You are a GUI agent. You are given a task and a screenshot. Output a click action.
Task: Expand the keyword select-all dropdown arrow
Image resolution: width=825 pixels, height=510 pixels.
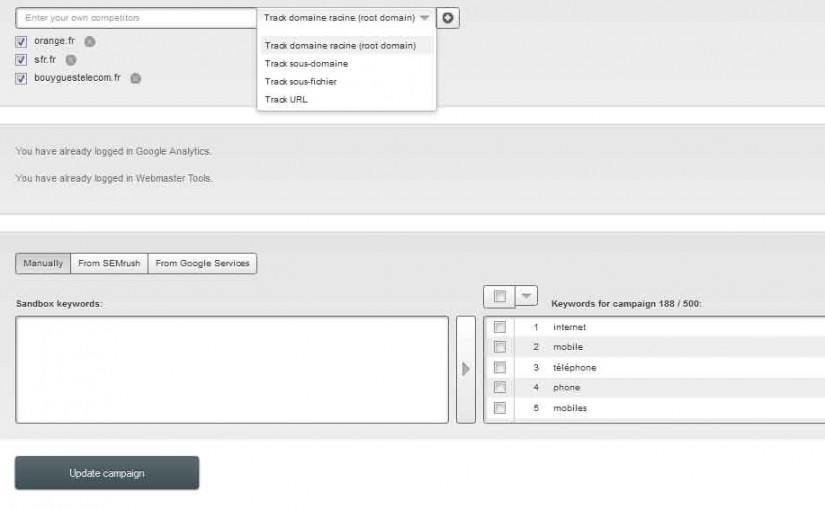526,296
